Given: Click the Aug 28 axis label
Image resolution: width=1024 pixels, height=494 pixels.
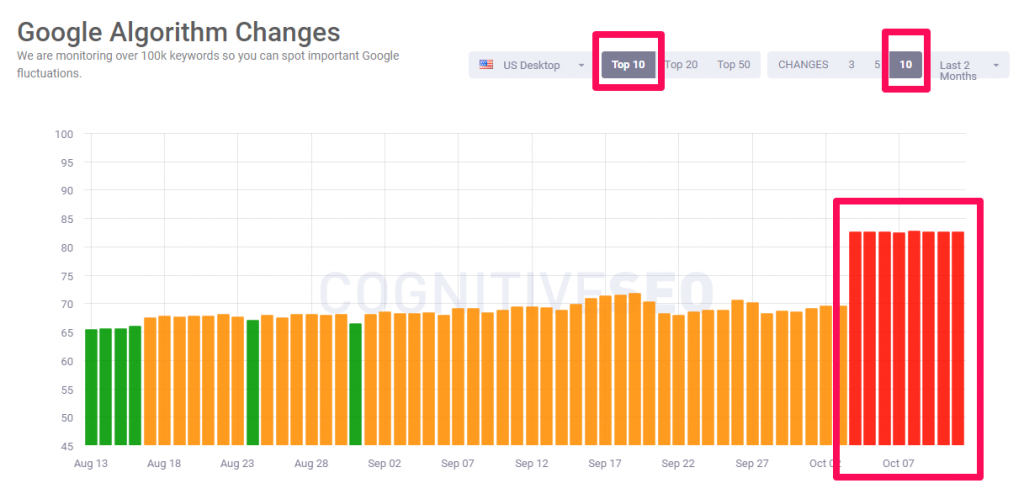Looking at the screenshot, I should pyautogui.click(x=311, y=463).
